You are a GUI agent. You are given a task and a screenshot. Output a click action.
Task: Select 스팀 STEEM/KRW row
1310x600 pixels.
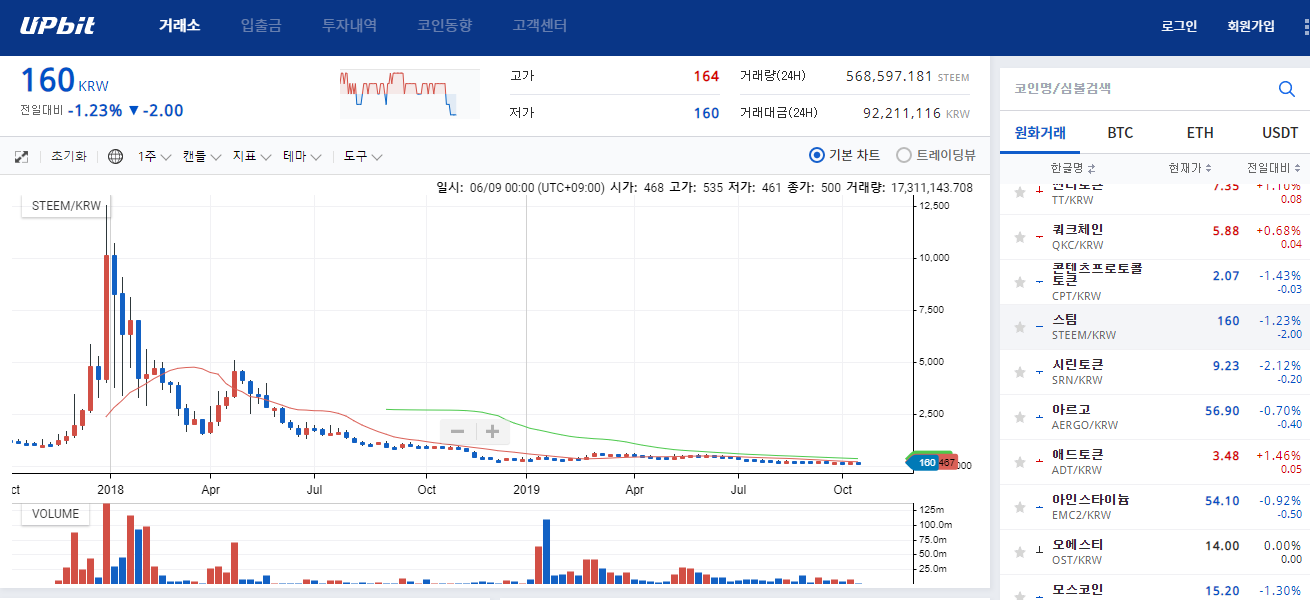coord(1155,327)
